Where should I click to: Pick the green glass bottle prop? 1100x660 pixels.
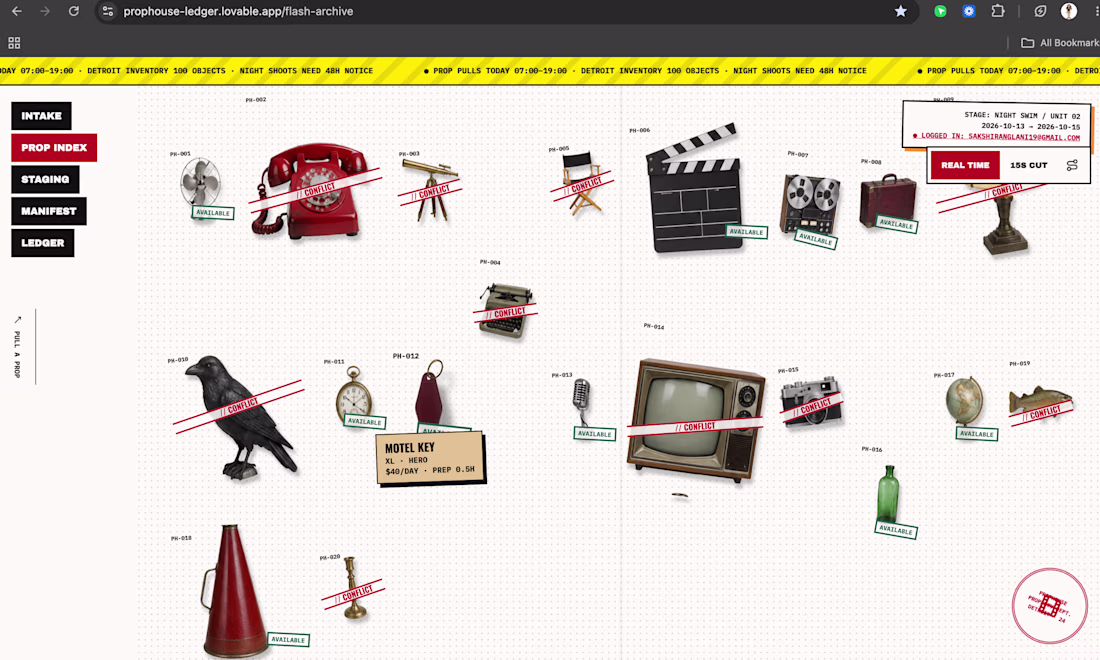tap(888, 494)
